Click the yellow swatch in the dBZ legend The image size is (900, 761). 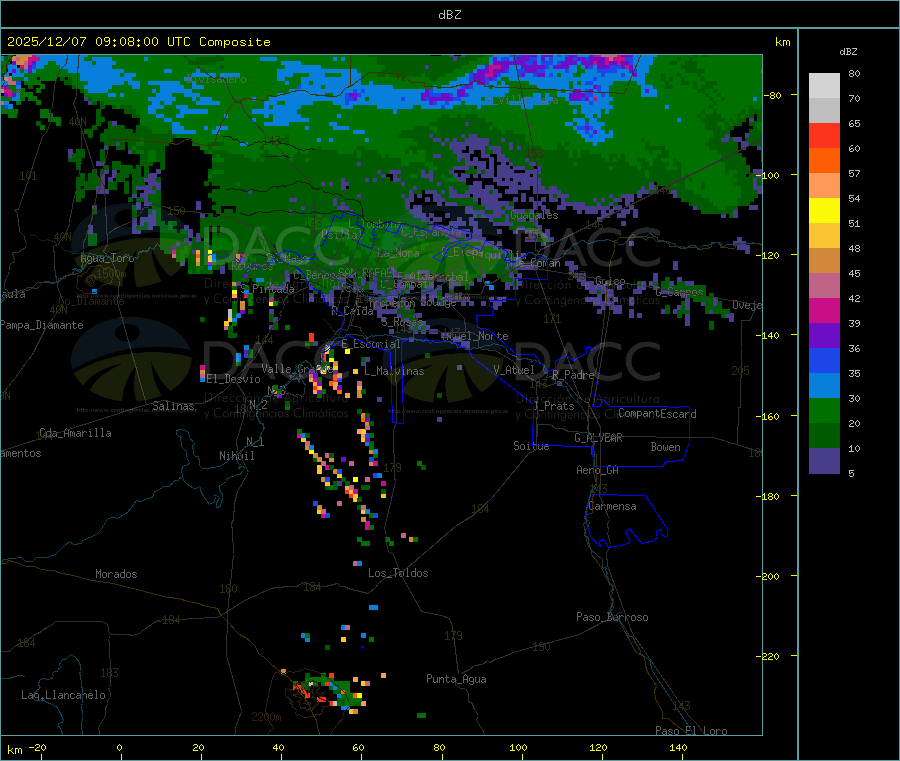point(824,211)
